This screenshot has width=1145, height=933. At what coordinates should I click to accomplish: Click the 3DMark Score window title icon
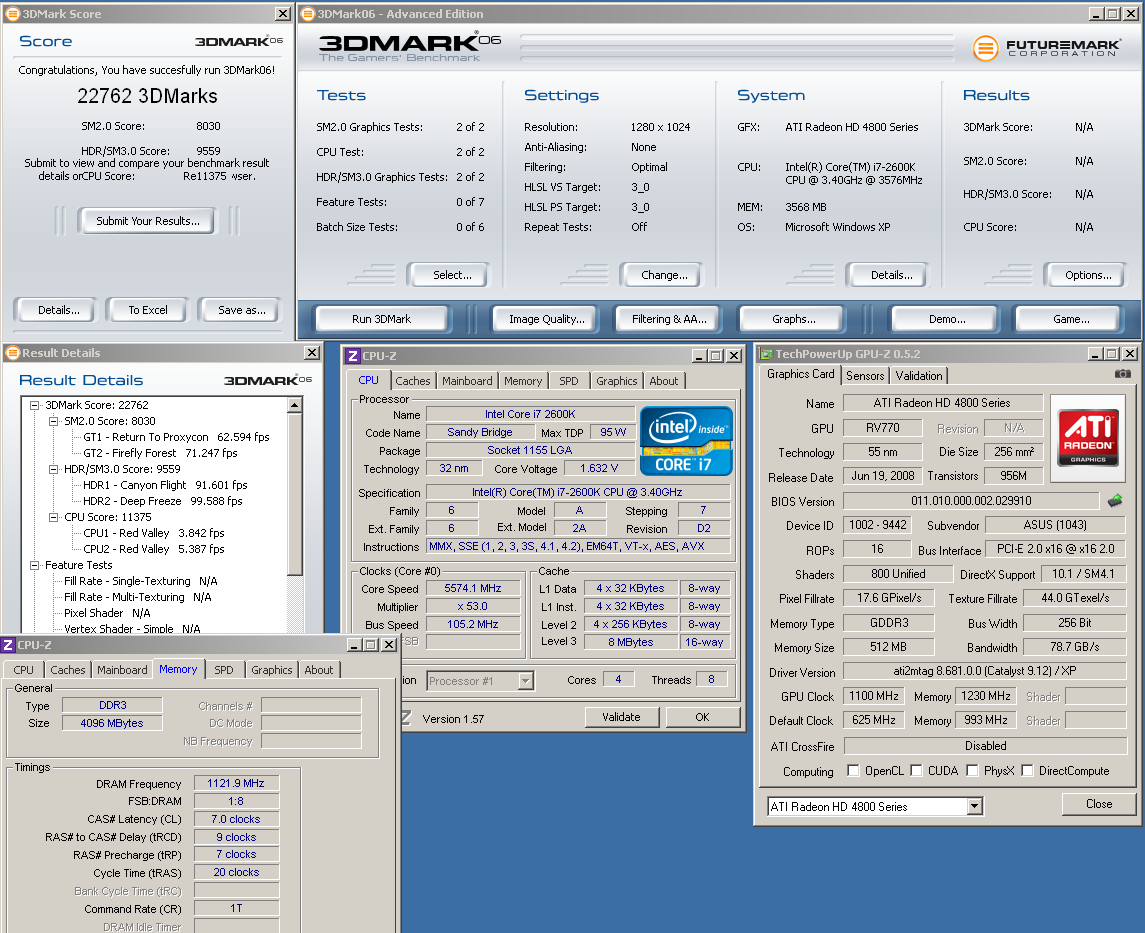click(x=12, y=14)
